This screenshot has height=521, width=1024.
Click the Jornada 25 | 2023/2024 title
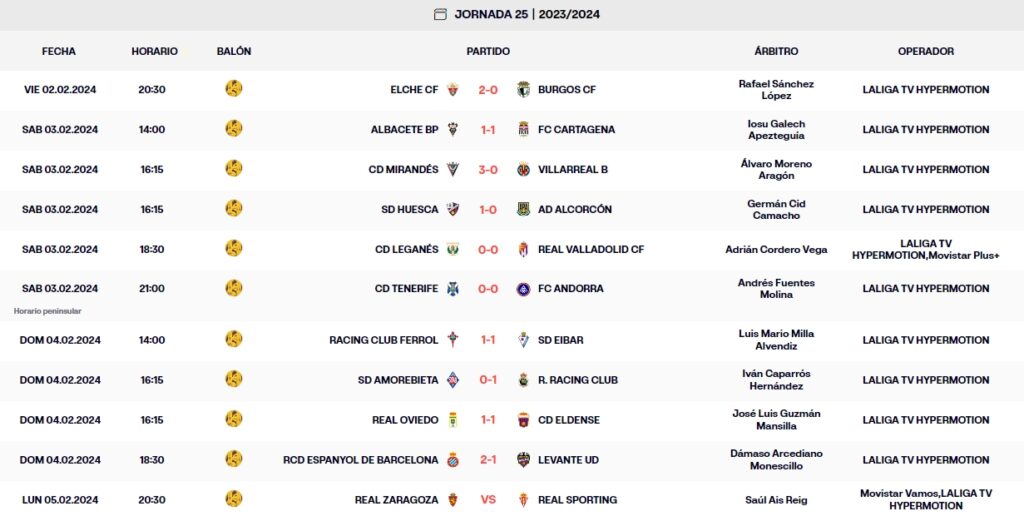point(527,14)
